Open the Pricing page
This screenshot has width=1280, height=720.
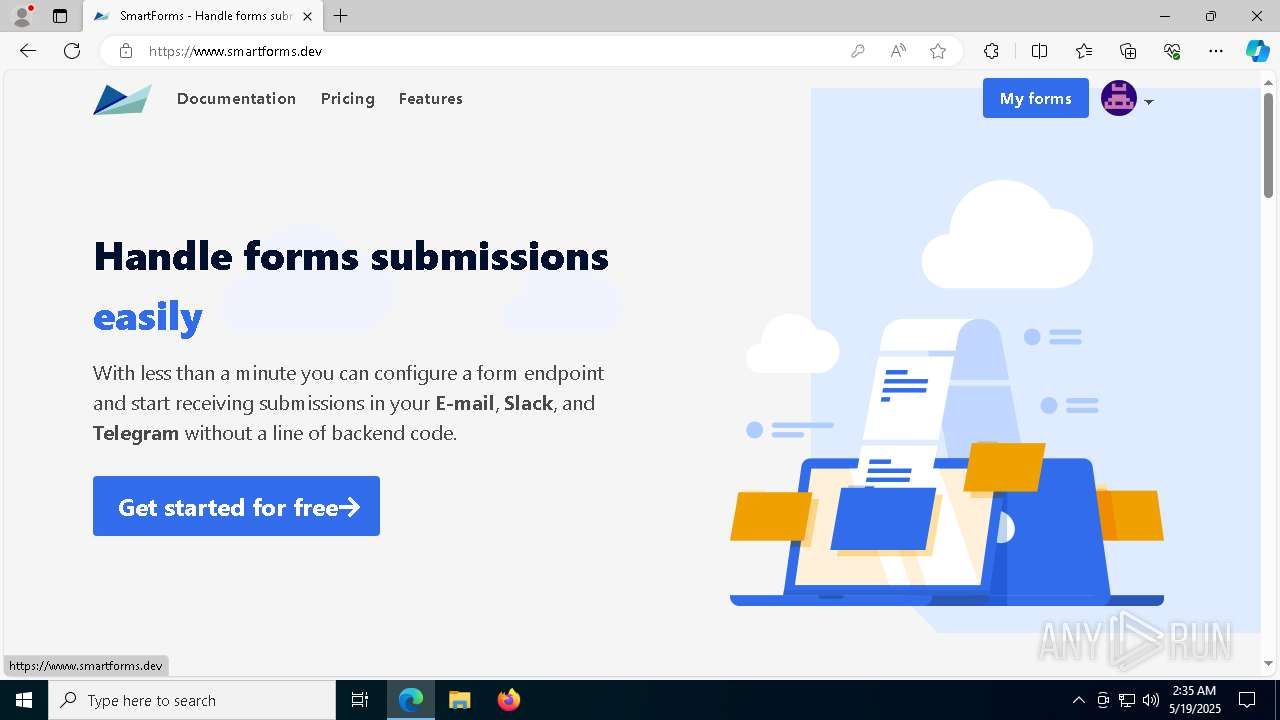pos(348,98)
